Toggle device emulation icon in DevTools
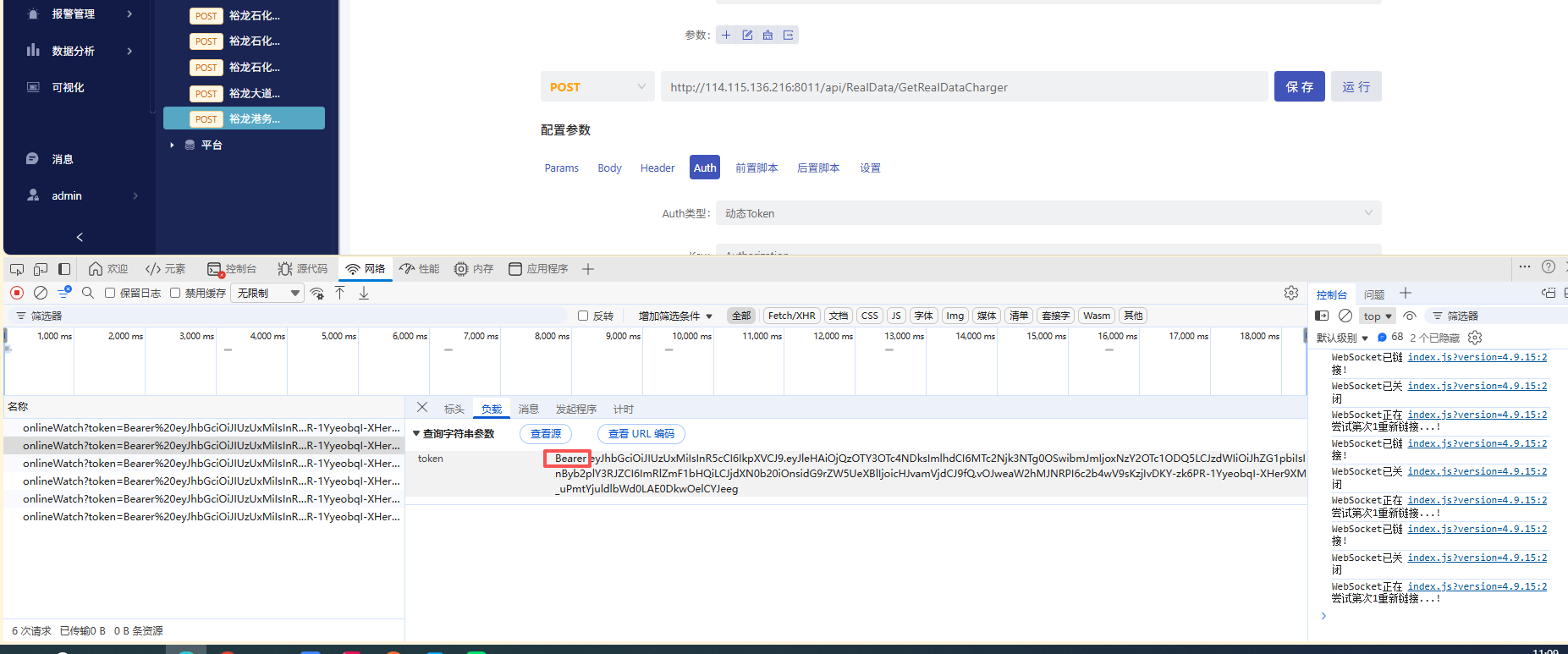 [40, 269]
